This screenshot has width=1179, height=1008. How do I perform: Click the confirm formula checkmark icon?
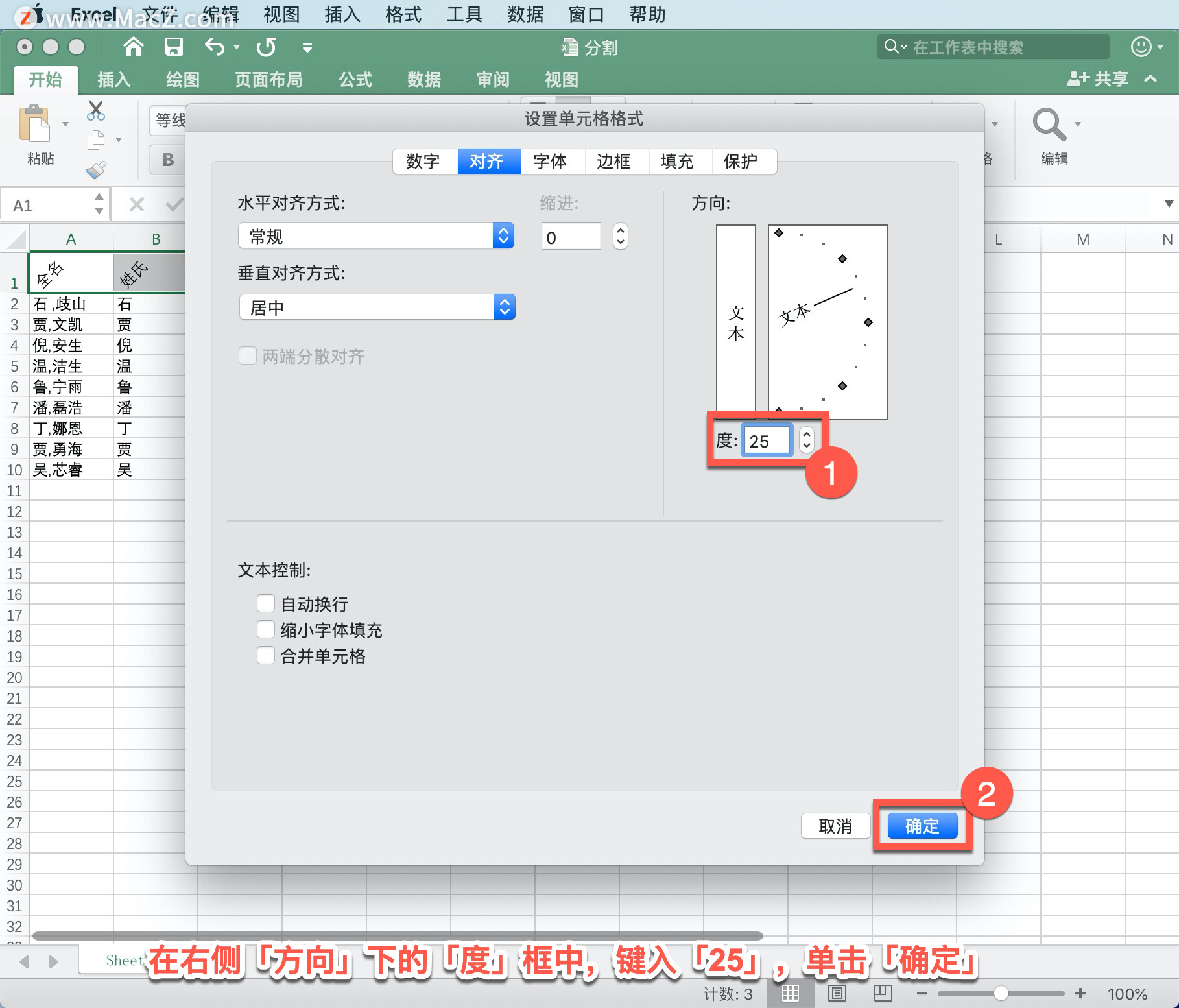point(174,205)
